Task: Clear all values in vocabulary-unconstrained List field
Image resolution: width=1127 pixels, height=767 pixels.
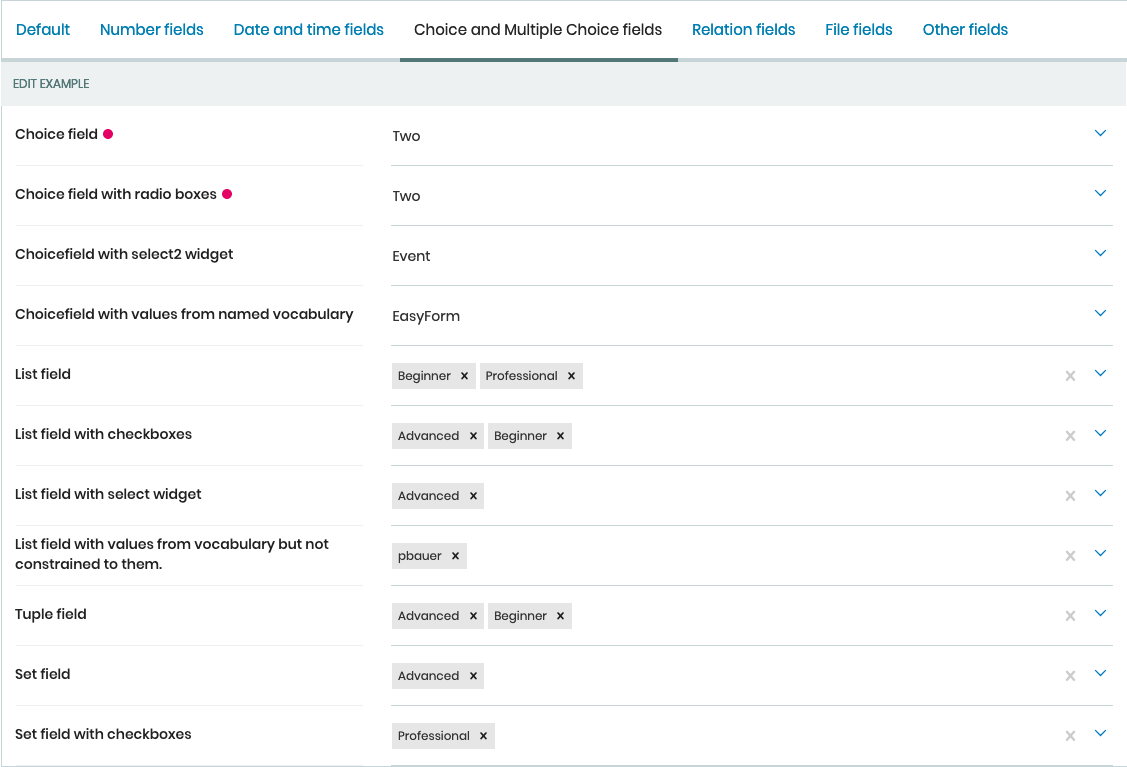Action: click(x=1070, y=556)
